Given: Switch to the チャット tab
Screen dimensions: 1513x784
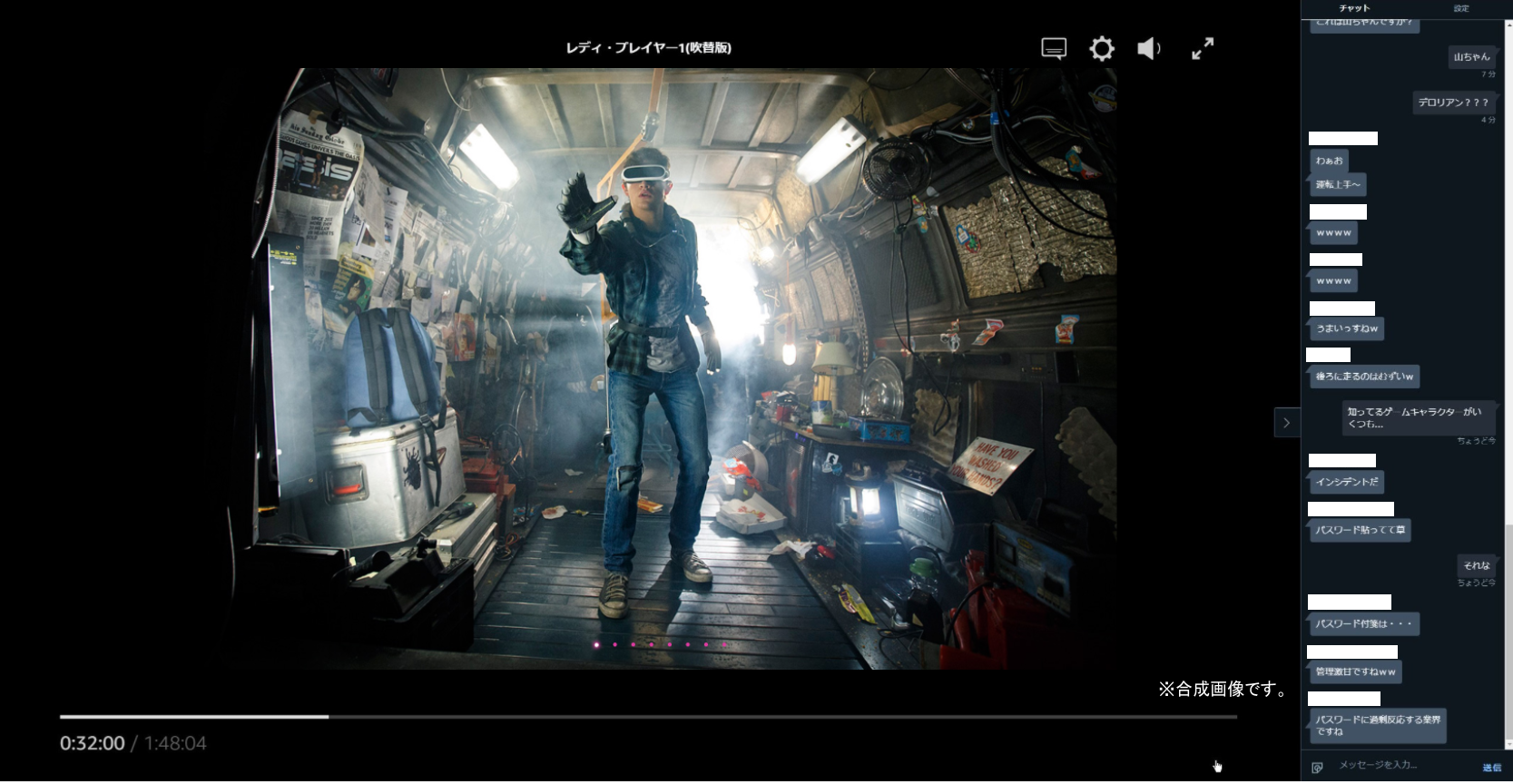Looking at the screenshot, I should (x=1354, y=8).
